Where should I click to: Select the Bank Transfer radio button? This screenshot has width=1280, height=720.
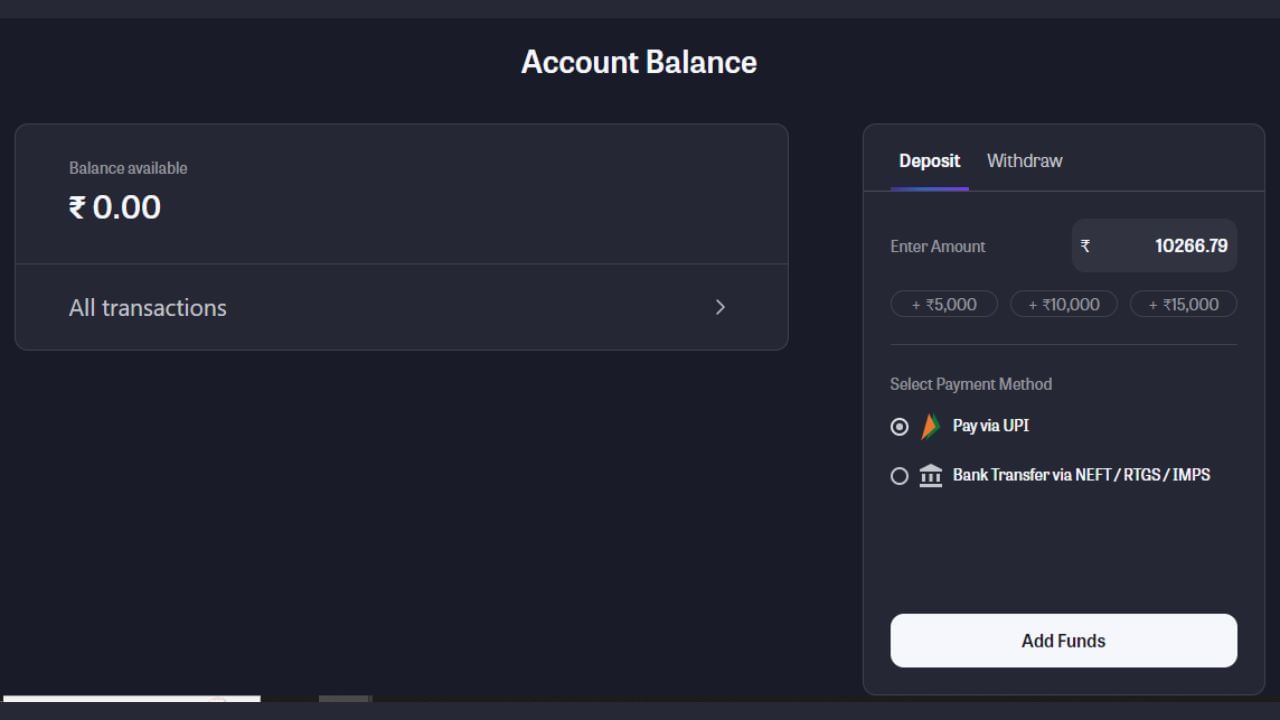(899, 476)
